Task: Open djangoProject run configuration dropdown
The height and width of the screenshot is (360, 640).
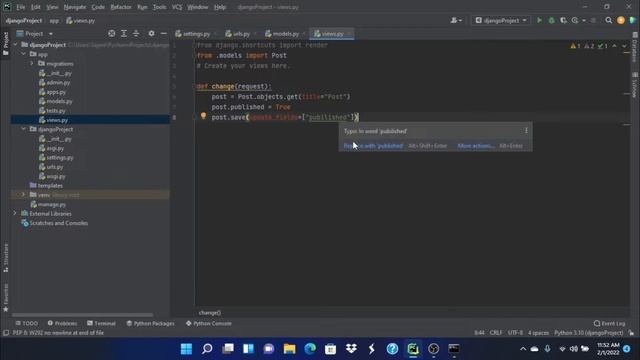Action: (x=501, y=20)
